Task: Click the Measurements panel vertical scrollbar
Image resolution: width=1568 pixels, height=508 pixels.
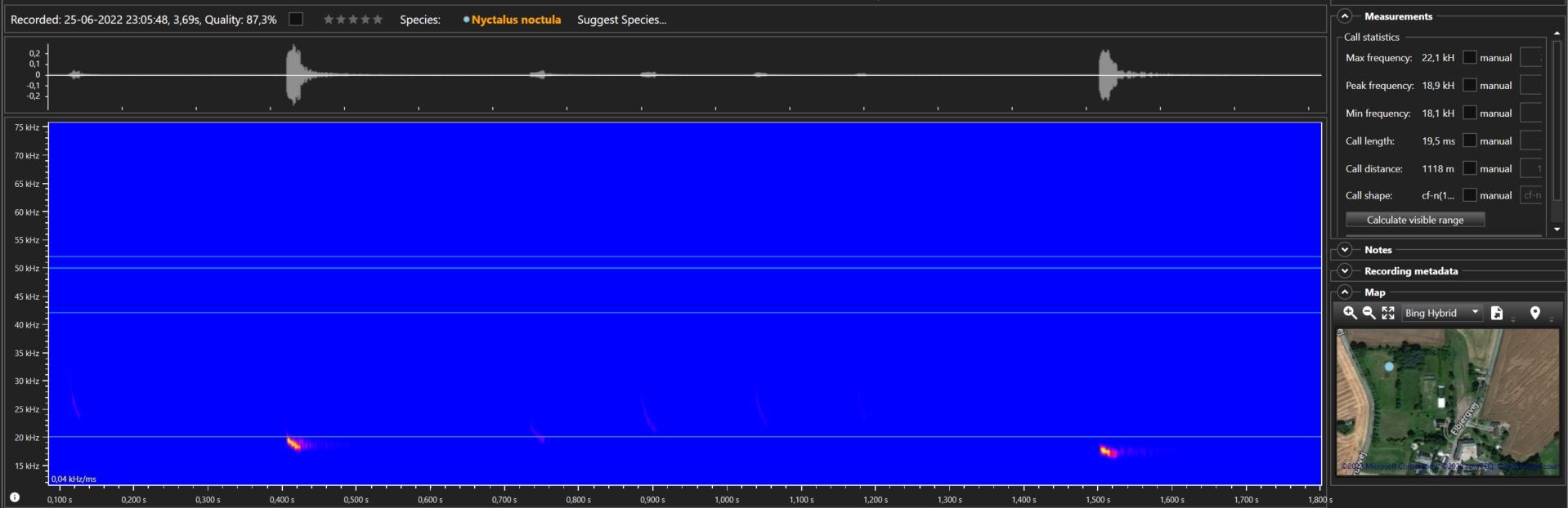Action: pyautogui.click(x=1557, y=131)
